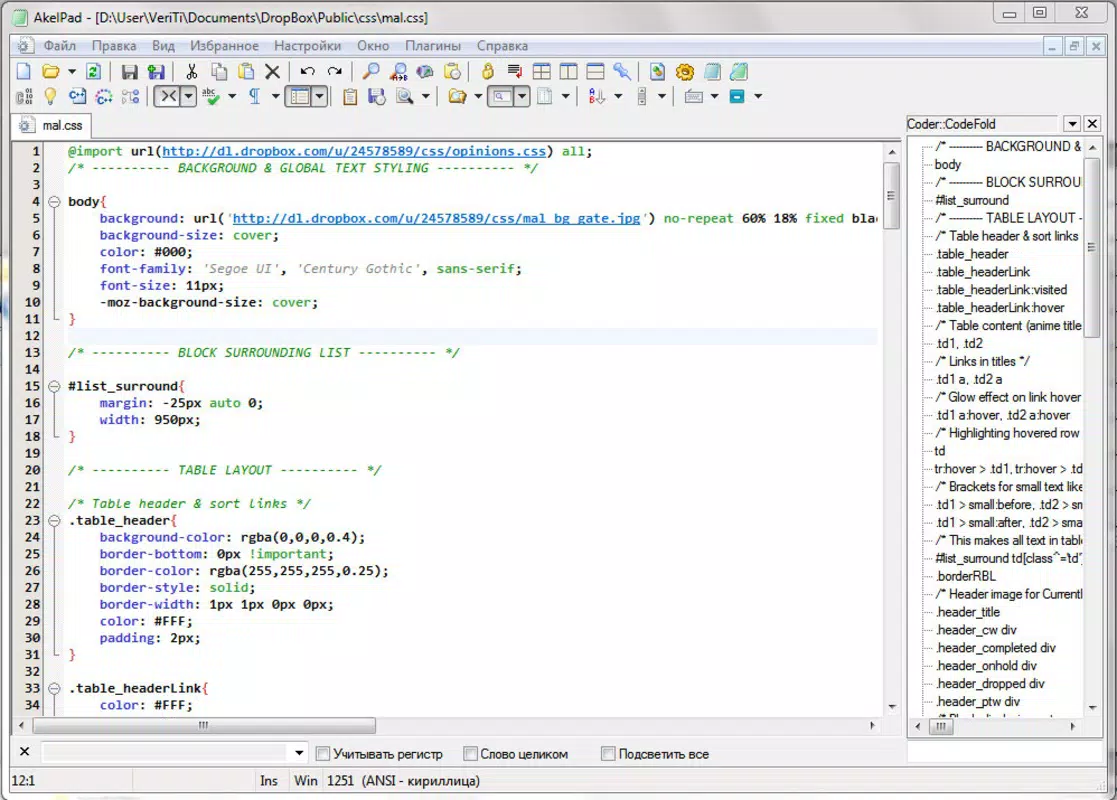Select the mal.css document tab
The image size is (1117, 800).
(x=51, y=125)
